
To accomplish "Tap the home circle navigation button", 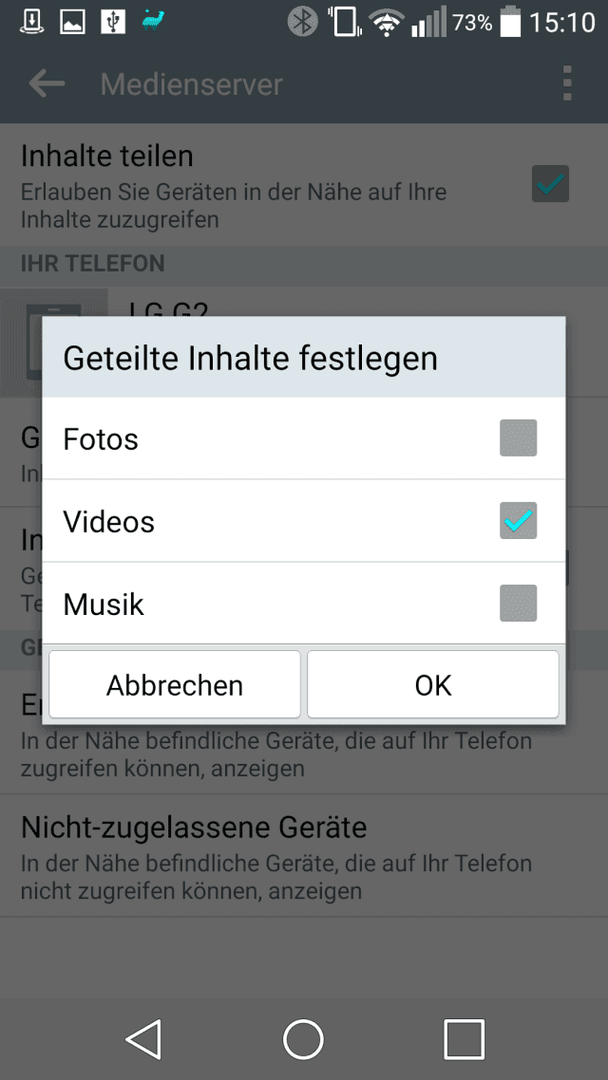I will point(303,1039).
